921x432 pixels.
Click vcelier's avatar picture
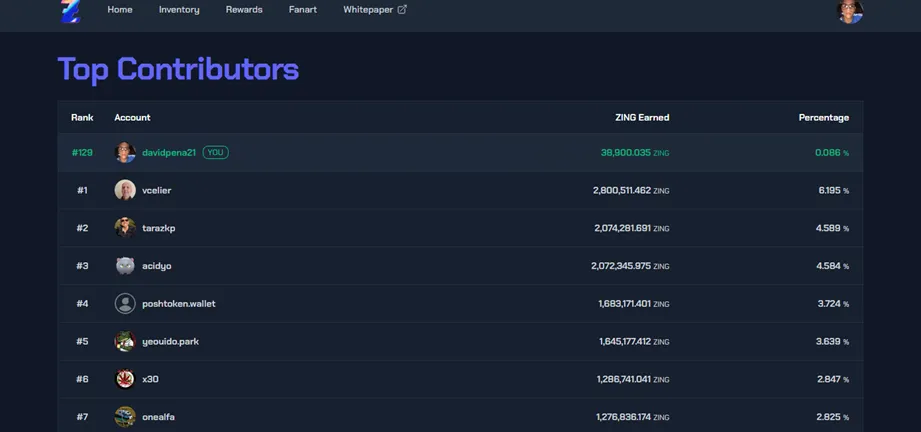[125, 190]
